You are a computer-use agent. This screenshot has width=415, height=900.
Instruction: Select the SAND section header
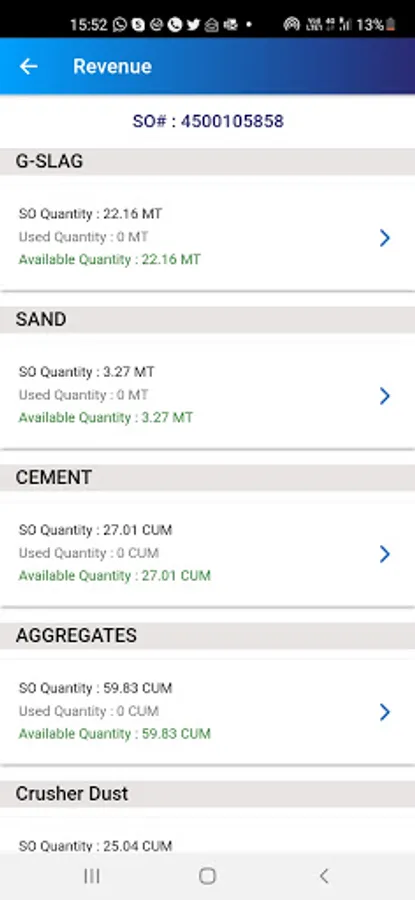207,319
